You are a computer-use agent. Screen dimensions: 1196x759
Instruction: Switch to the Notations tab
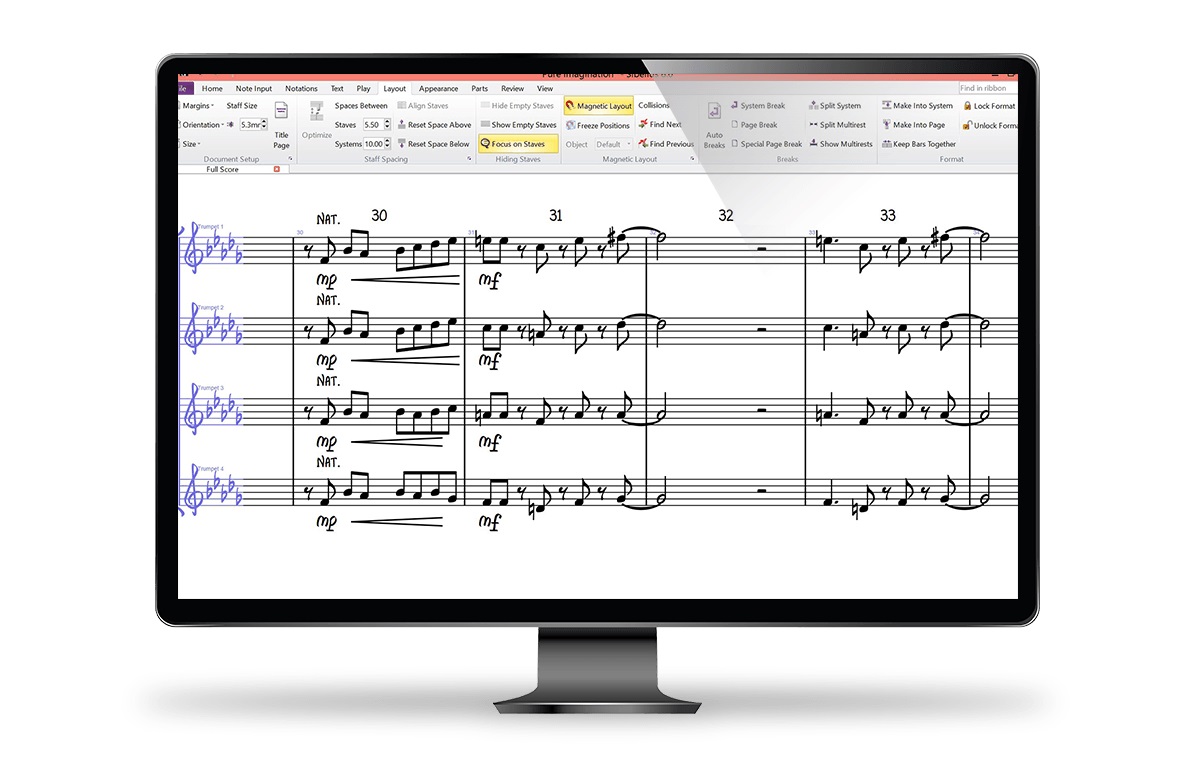[x=301, y=88]
